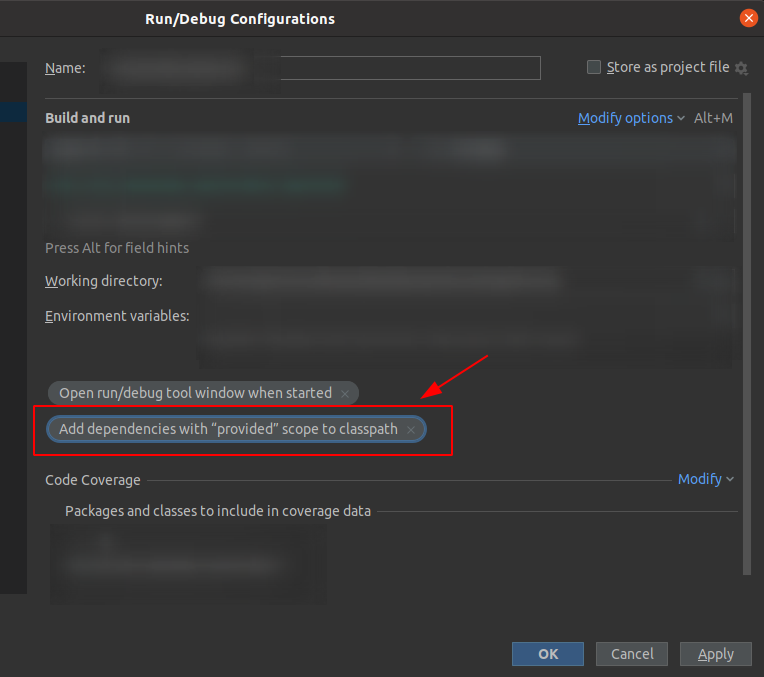The height and width of the screenshot is (677, 764).
Task: Apply the configuration changes
Action: coord(716,654)
